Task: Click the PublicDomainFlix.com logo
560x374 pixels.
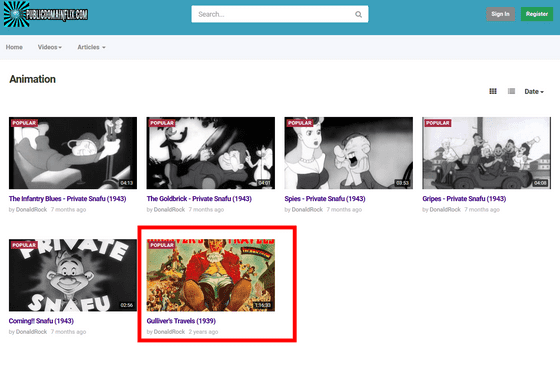Action: pos(46,14)
